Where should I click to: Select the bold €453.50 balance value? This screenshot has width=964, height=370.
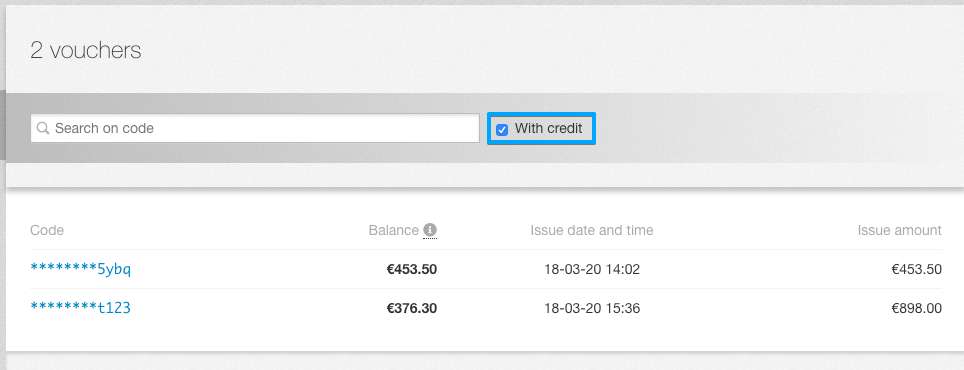(x=412, y=269)
